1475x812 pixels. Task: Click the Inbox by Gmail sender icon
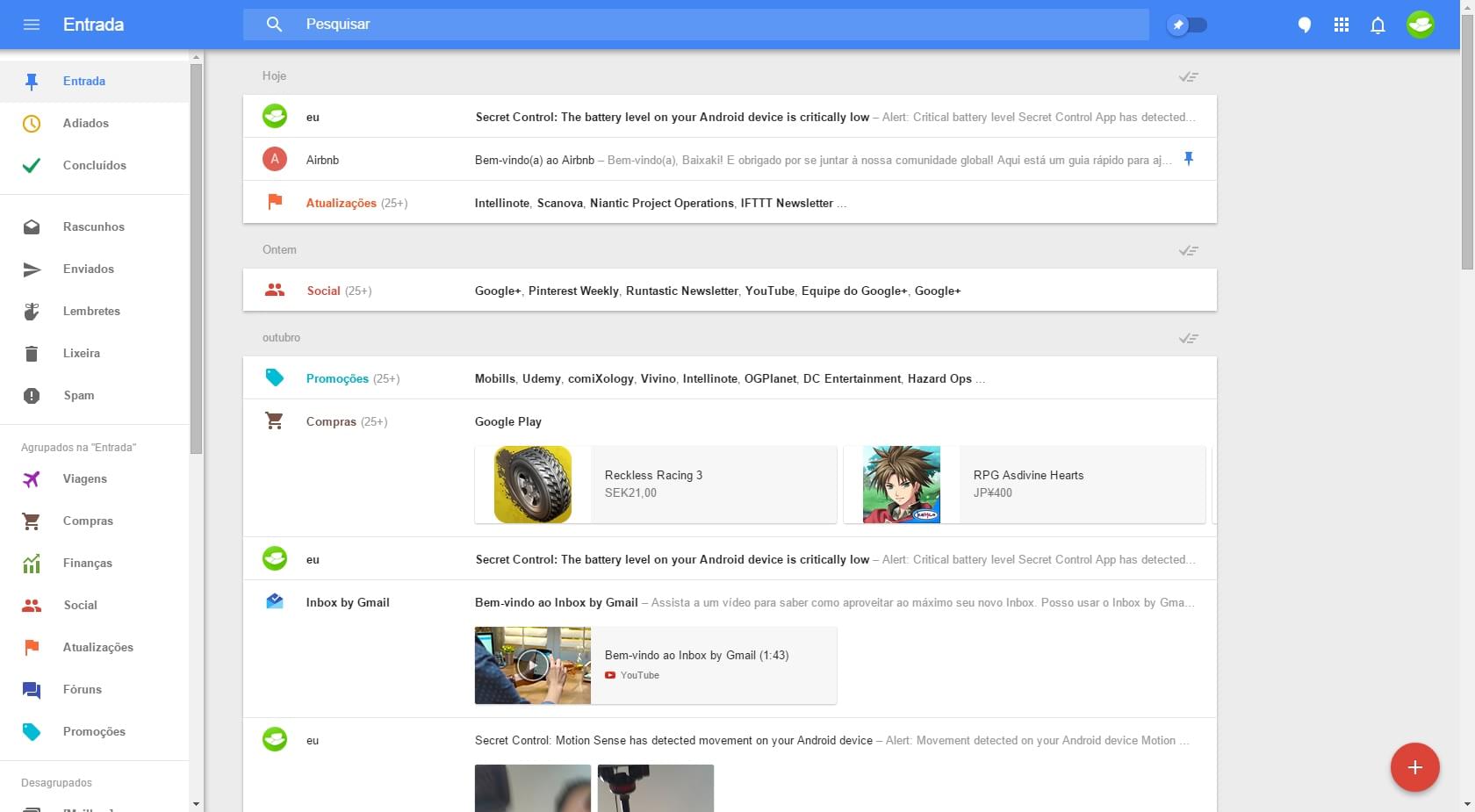click(x=275, y=602)
